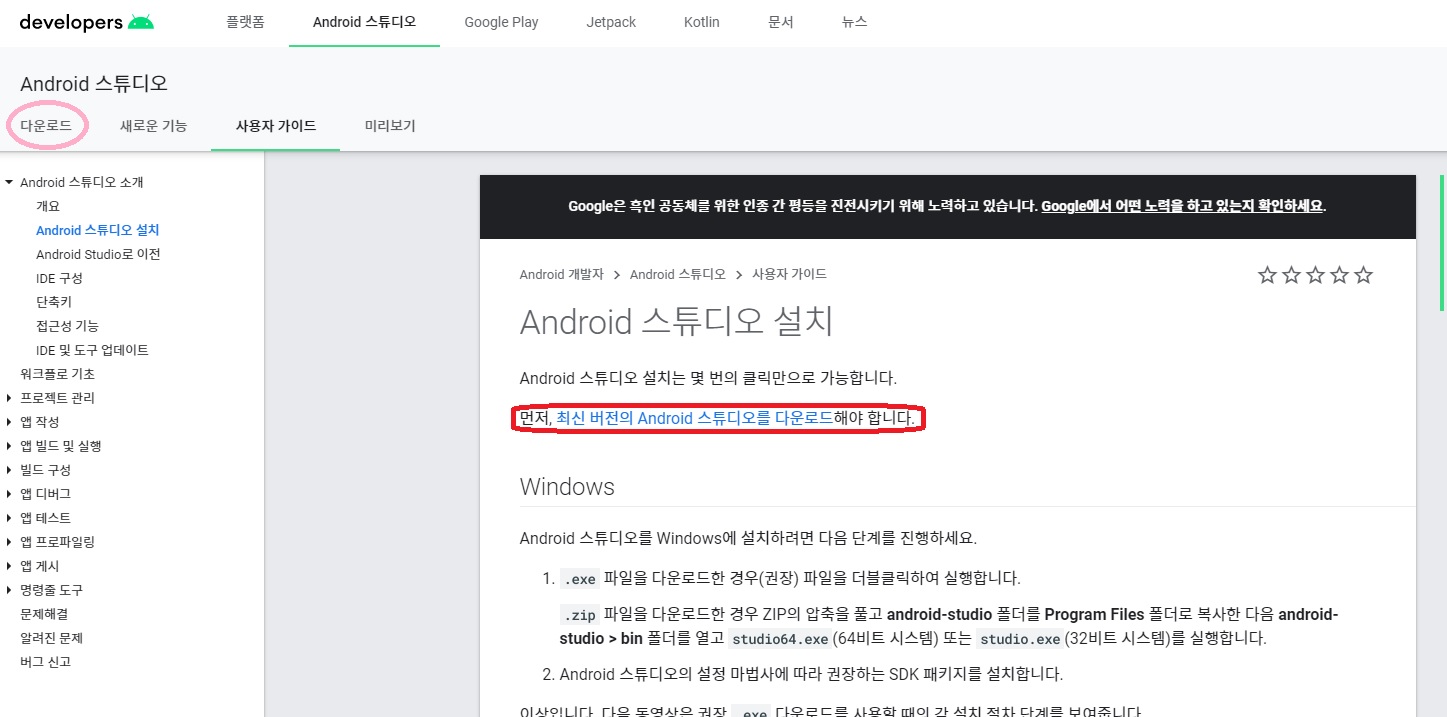The height and width of the screenshot is (717, 1447).
Task: Open the 개요 sidebar page
Action: click(x=48, y=206)
